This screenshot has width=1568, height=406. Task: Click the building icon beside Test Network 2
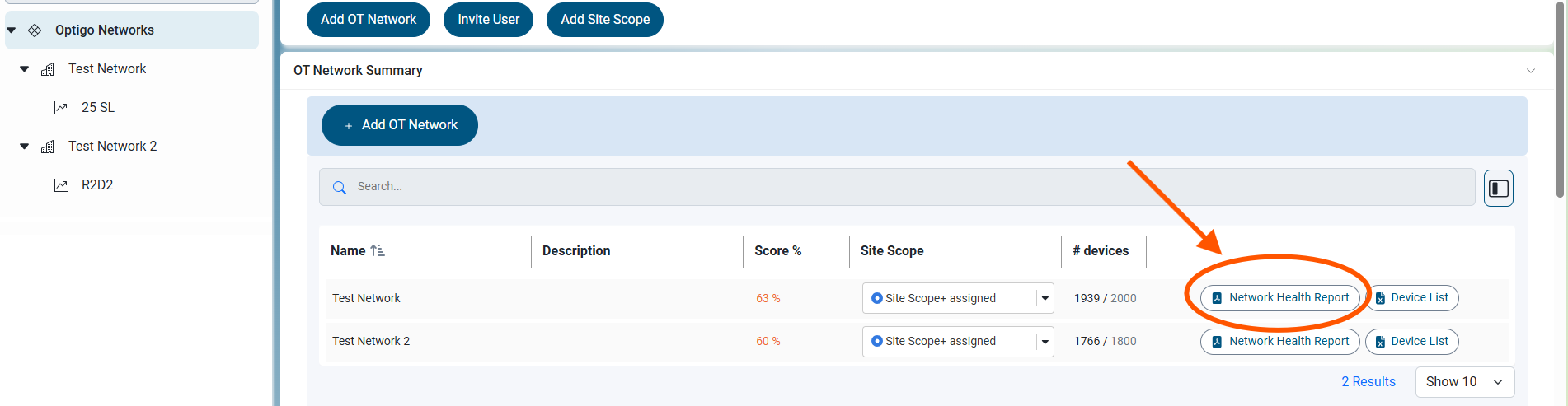(48, 147)
